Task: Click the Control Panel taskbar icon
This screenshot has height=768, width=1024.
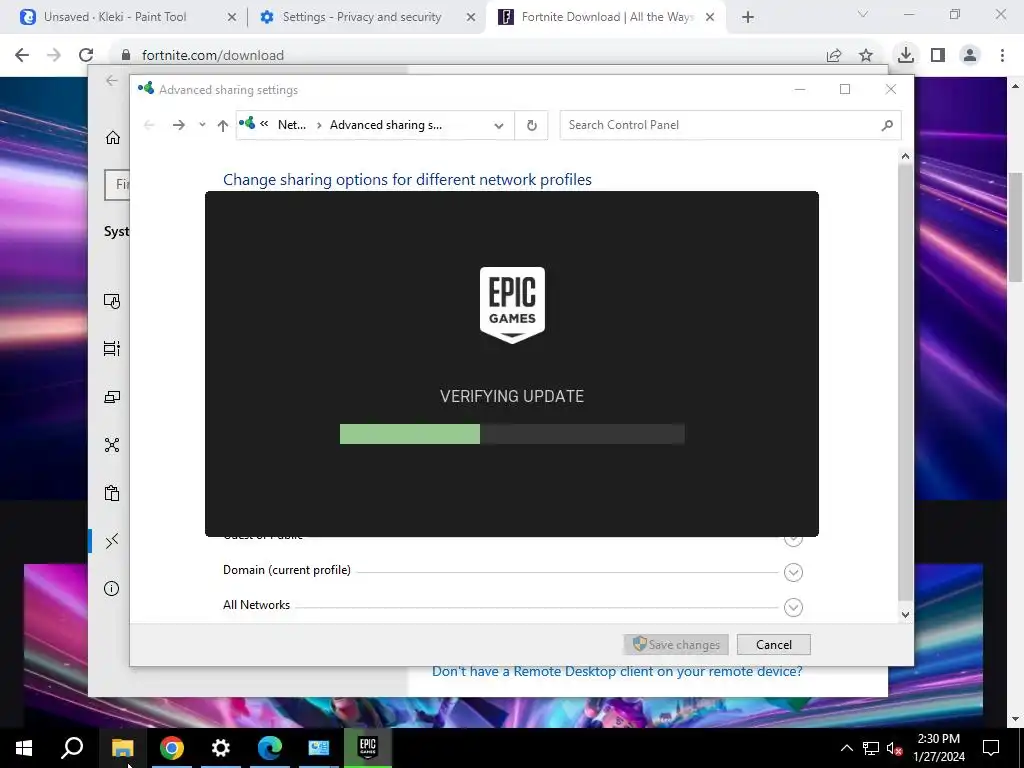Action: pos(319,748)
